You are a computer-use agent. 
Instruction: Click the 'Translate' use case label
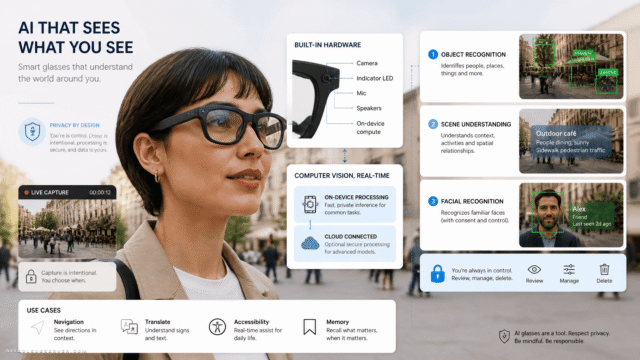(x=158, y=322)
